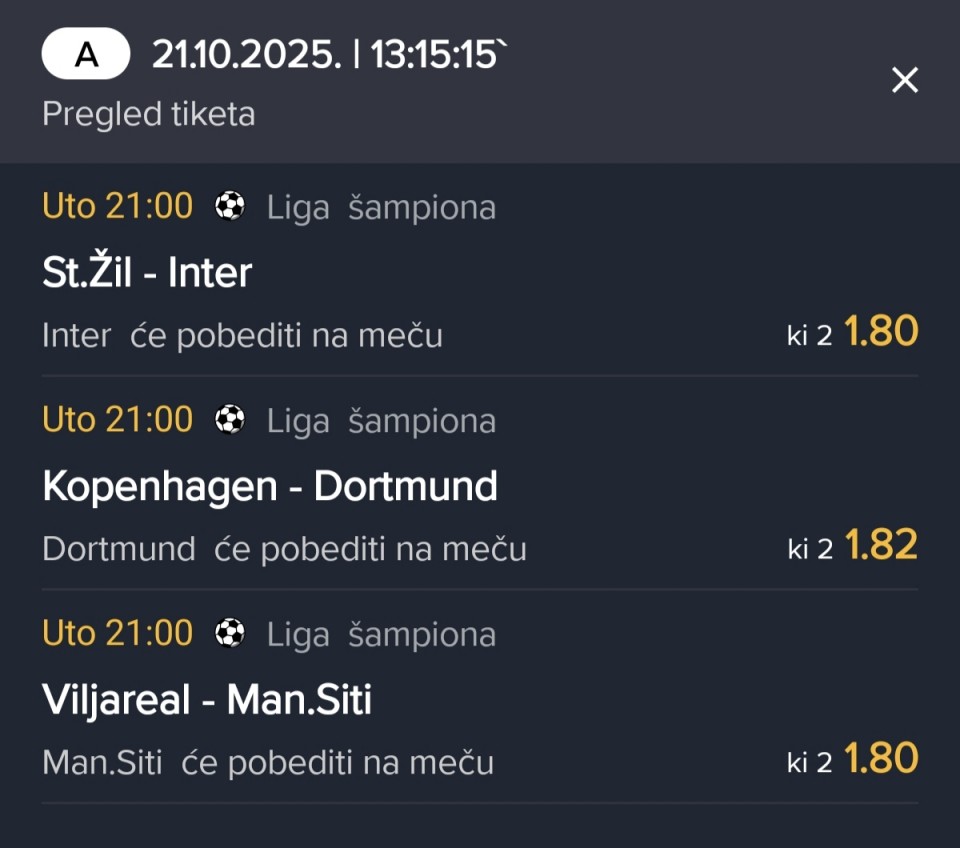This screenshot has height=848, width=960.
Task: Click the Pregled tiketa heading
Action: point(148,114)
